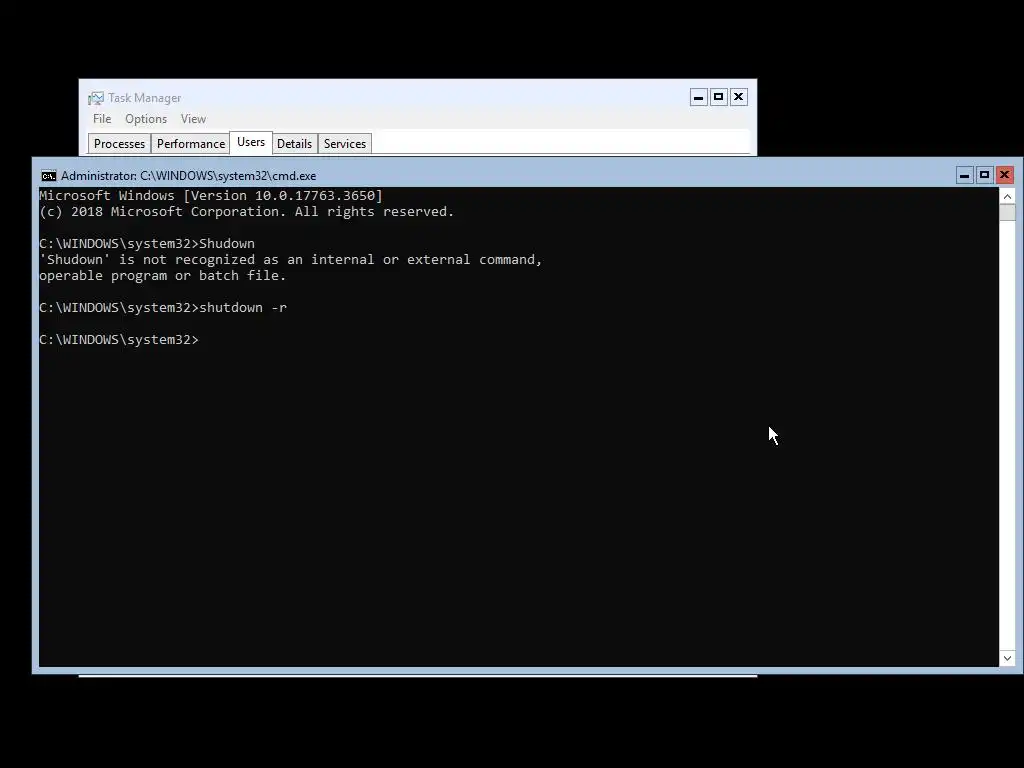
Task: Click the Microsoft Windows version line
Action: [x=211, y=196]
